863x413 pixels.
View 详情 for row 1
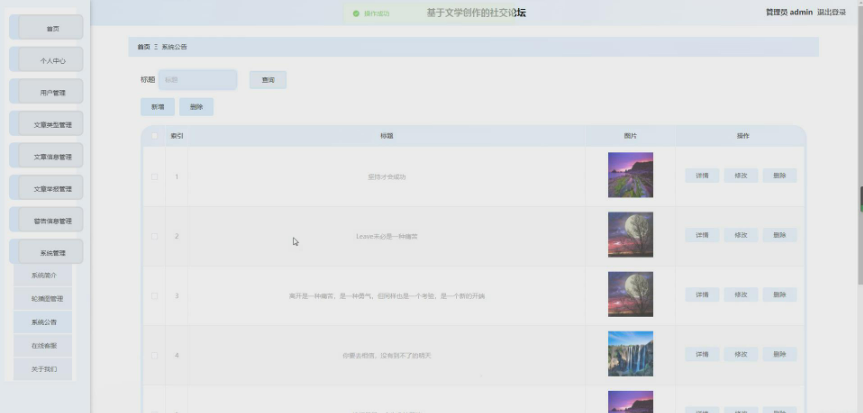tap(702, 176)
